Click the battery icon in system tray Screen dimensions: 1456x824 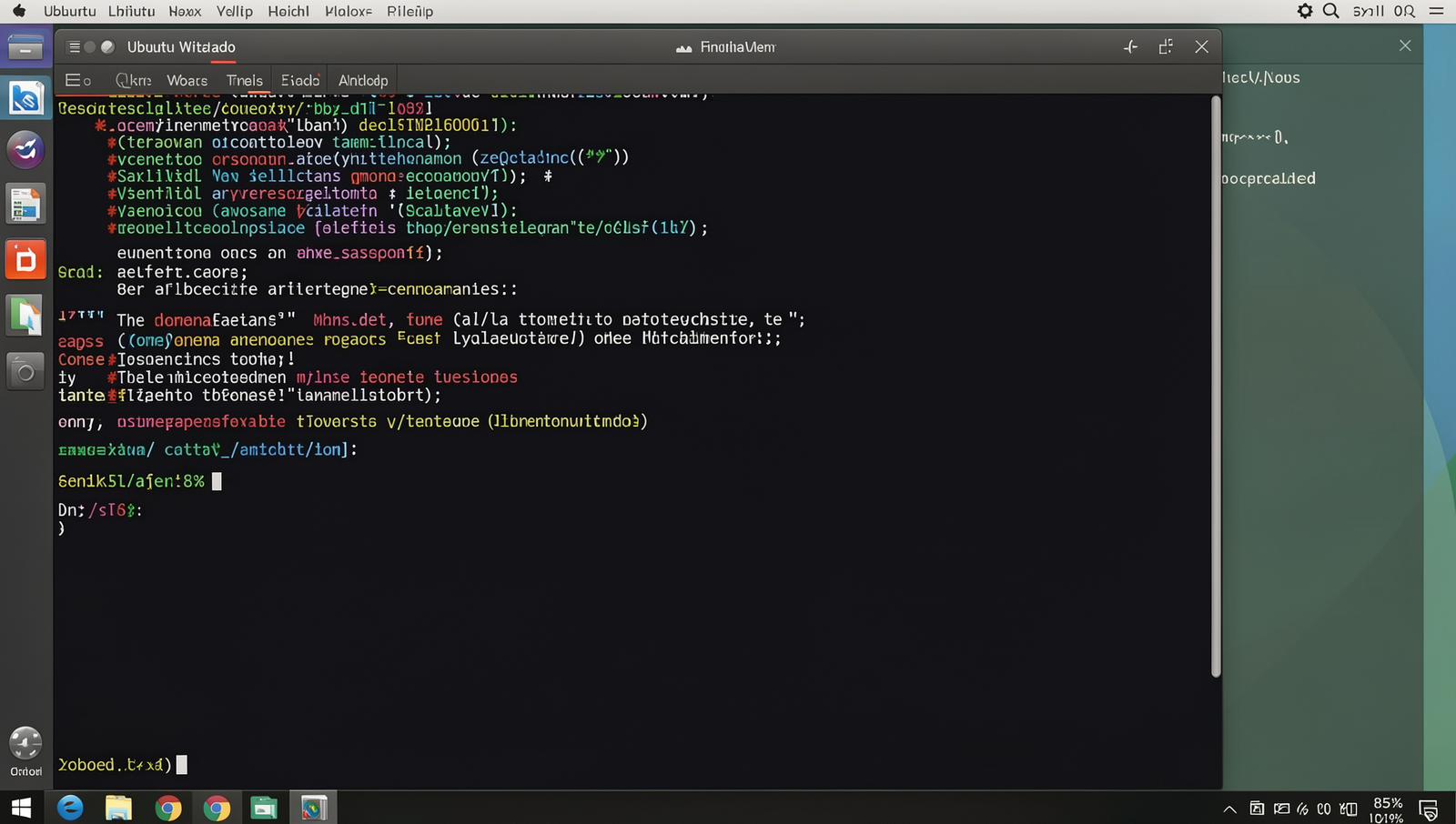tap(1349, 808)
